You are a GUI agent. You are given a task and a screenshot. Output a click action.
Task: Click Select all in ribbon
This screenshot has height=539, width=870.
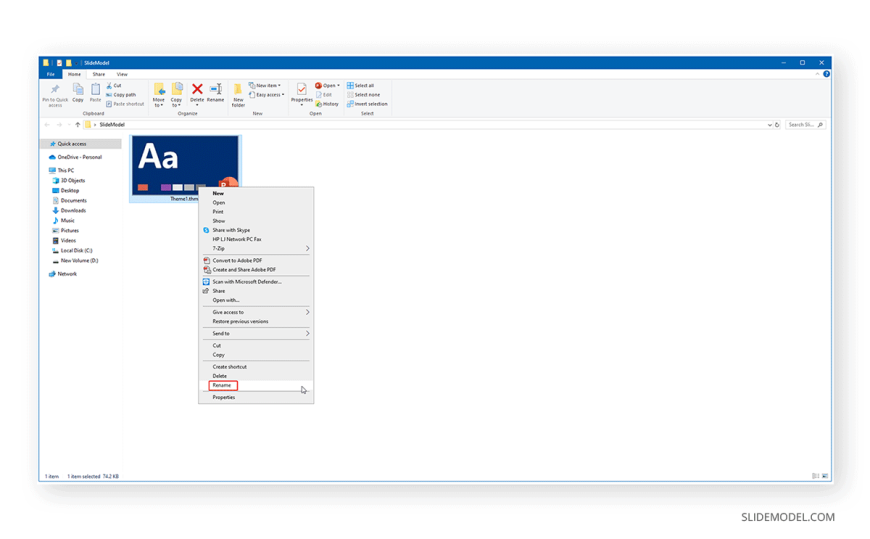(x=361, y=85)
